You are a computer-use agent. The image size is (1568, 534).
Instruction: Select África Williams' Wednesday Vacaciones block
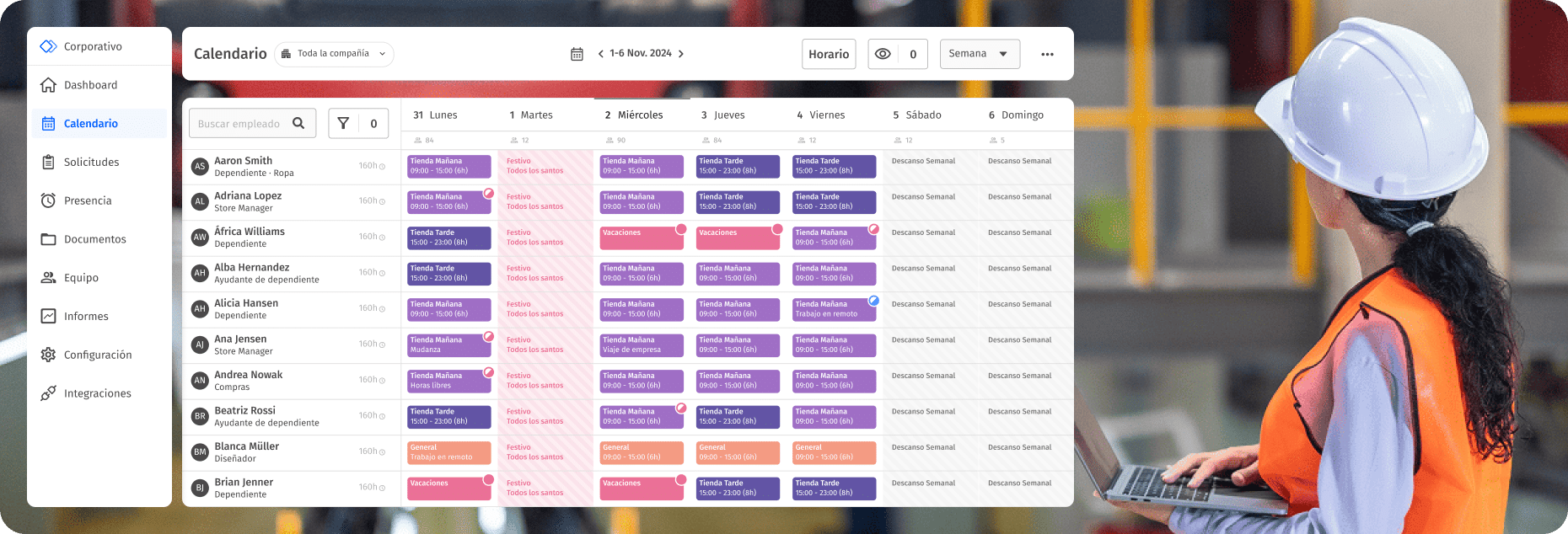click(x=641, y=238)
